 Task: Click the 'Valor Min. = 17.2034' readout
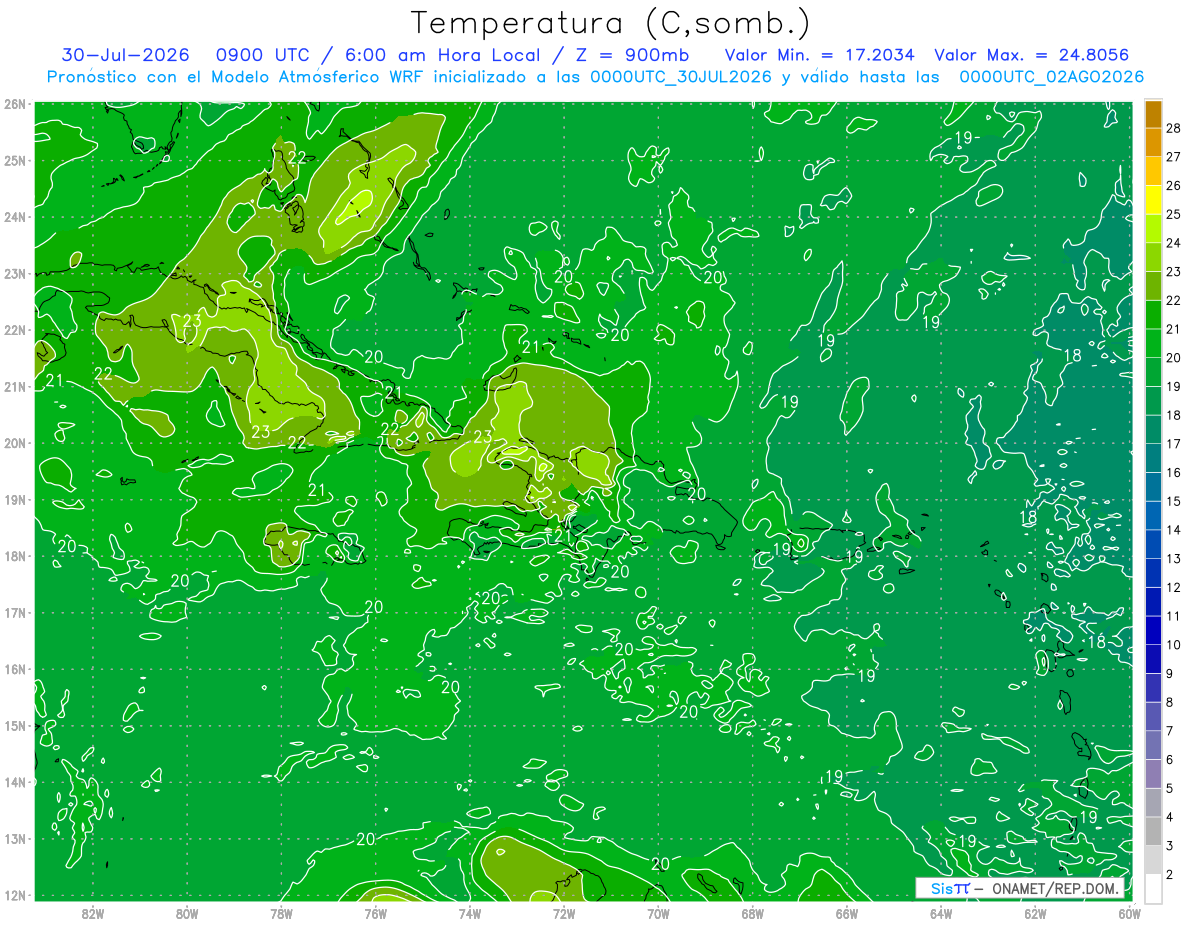(x=819, y=55)
